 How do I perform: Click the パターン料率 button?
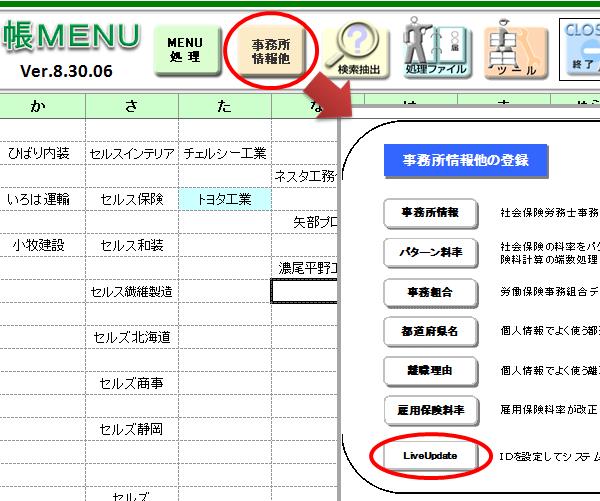pyautogui.click(x=430, y=252)
